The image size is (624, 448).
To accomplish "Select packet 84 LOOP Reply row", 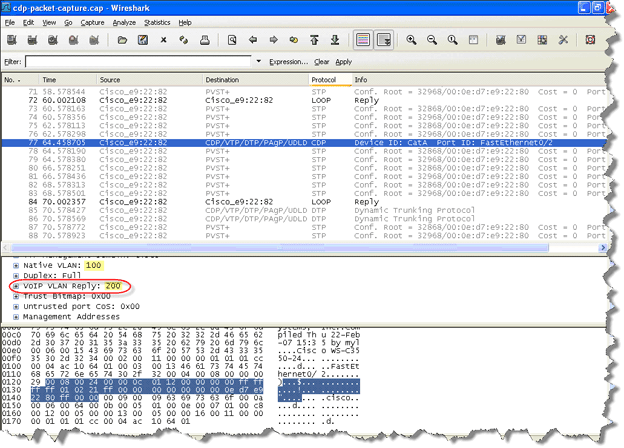I will 304,202.
